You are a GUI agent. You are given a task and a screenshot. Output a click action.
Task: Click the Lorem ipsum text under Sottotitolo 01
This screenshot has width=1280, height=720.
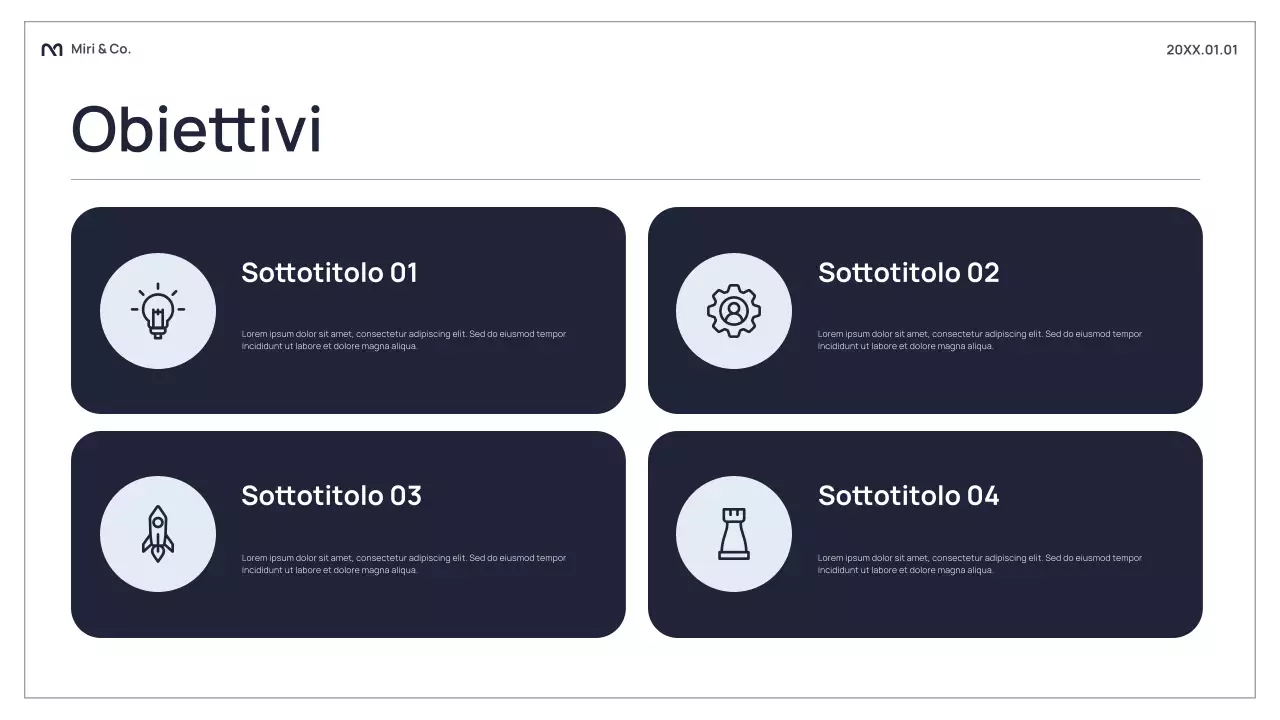(403, 340)
